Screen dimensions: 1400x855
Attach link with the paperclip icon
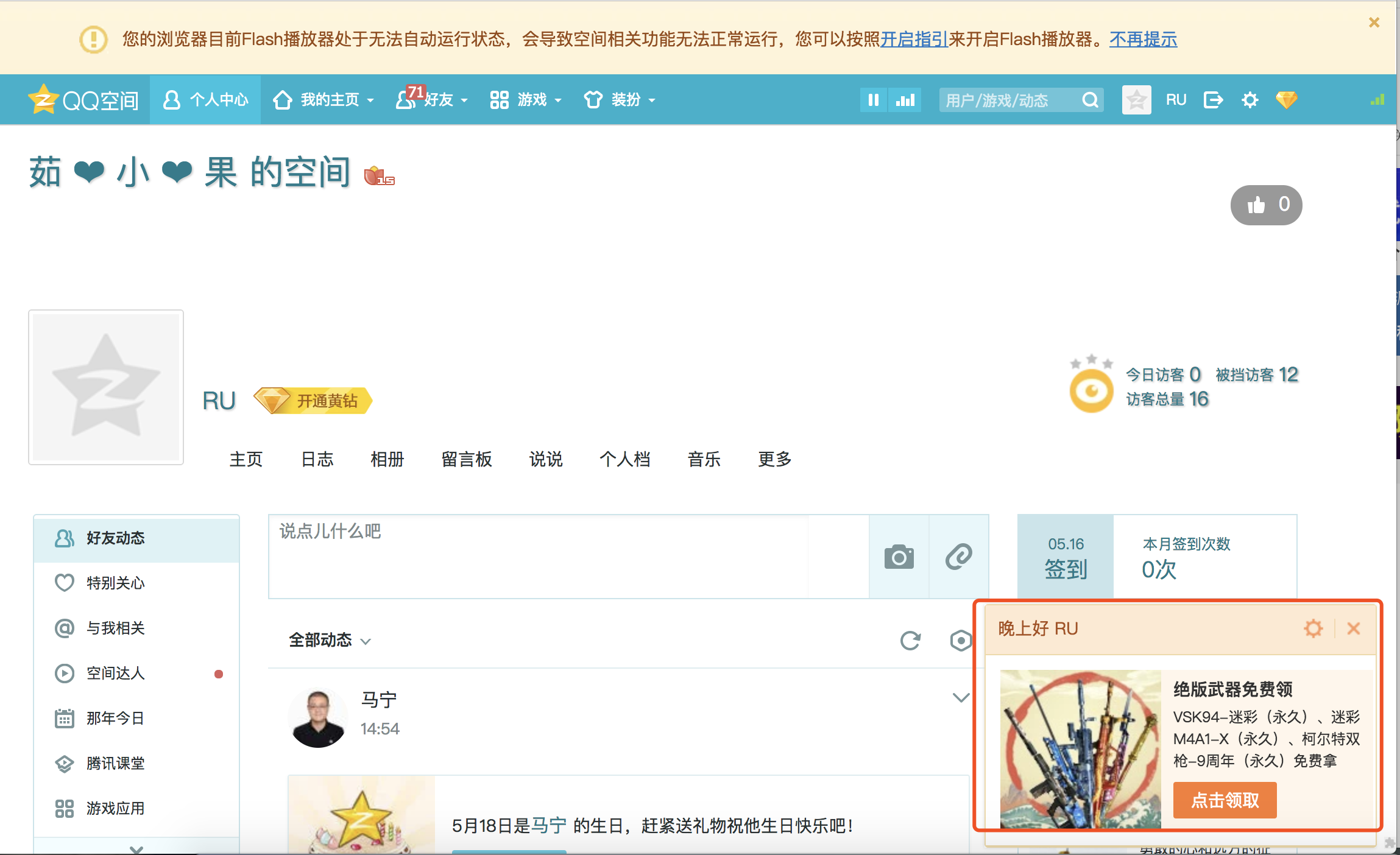coord(958,557)
